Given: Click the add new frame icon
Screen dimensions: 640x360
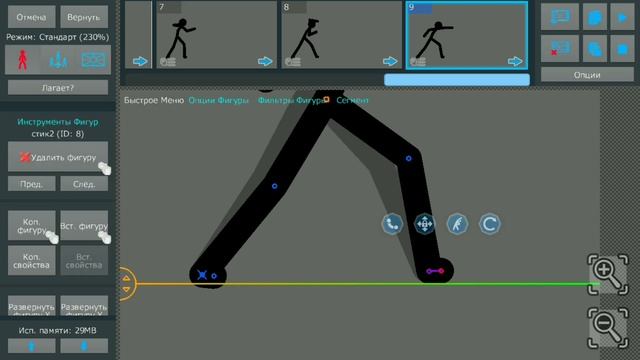Looking at the screenshot, I should (560, 16).
